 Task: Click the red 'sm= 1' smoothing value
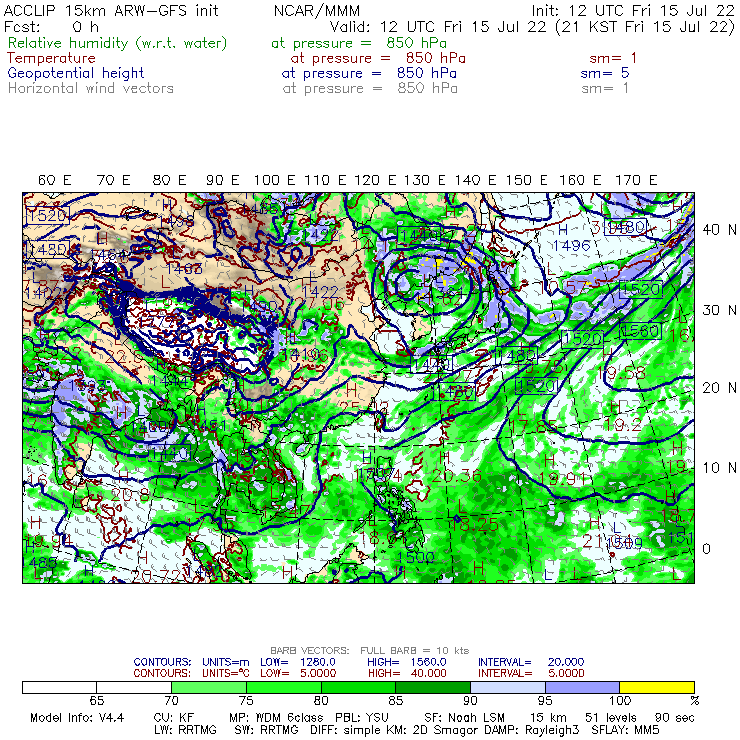pyautogui.click(x=613, y=58)
